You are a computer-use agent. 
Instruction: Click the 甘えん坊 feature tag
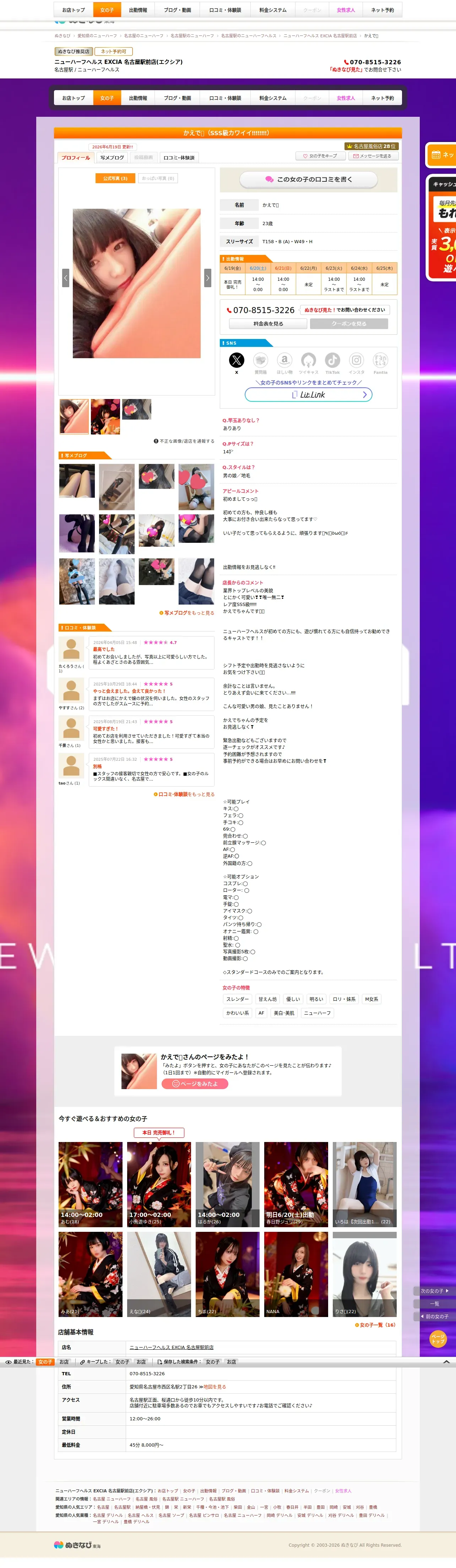coord(268,999)
